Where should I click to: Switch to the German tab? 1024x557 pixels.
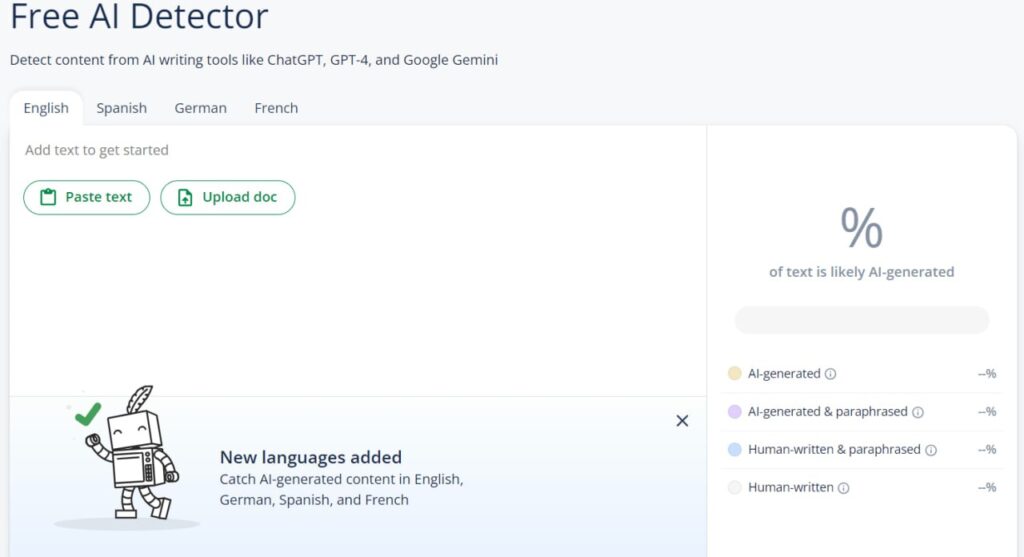(x=200, y=108)
